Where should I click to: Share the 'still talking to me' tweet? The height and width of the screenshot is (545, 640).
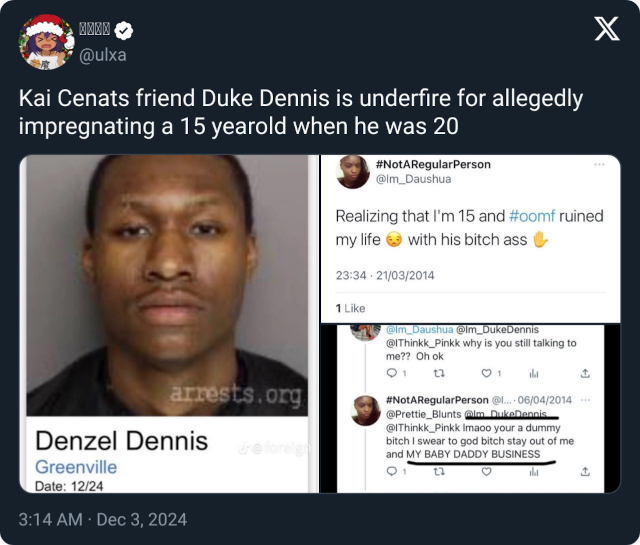tap(585, 373)
